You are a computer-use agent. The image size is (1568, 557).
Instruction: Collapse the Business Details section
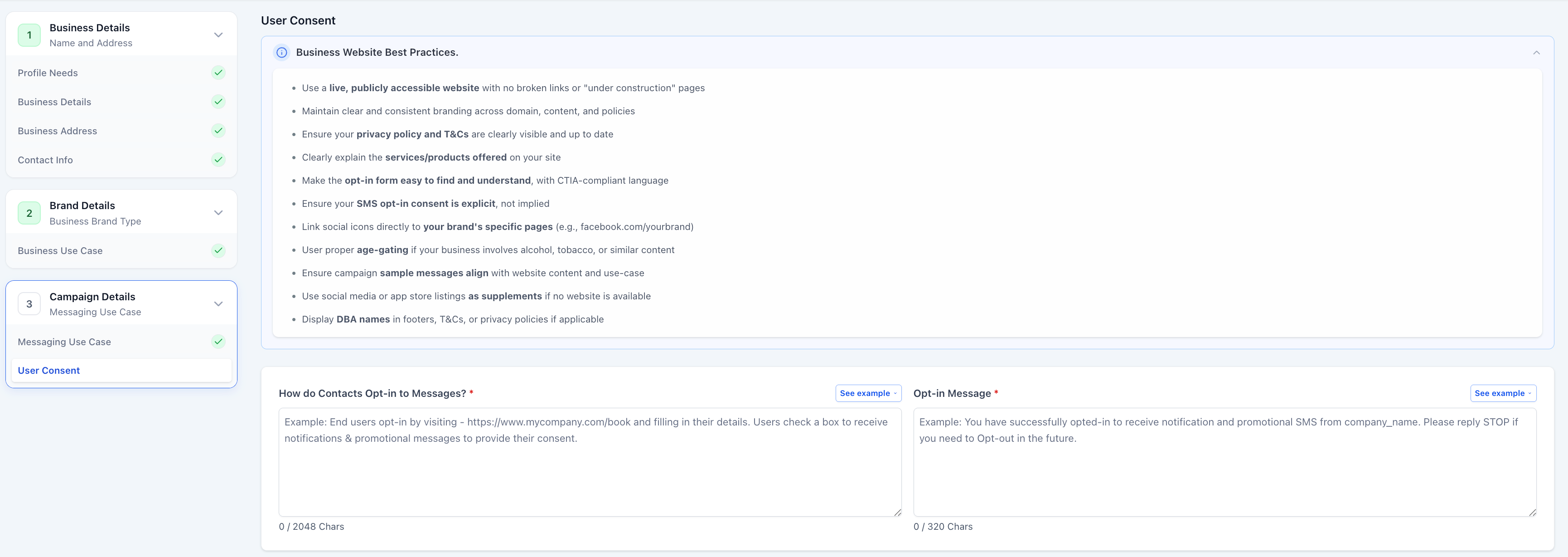click(x=218, y=35)
